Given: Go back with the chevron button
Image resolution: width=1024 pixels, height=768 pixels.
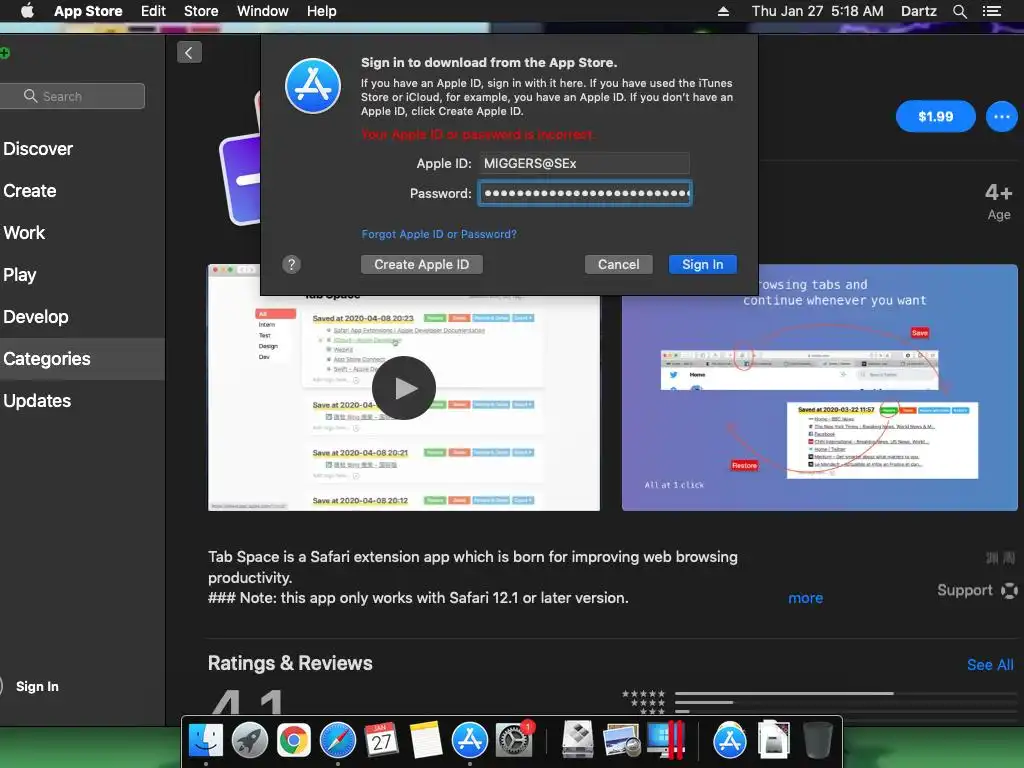Looking at the screenshot, I should click(x=189, y=52).
